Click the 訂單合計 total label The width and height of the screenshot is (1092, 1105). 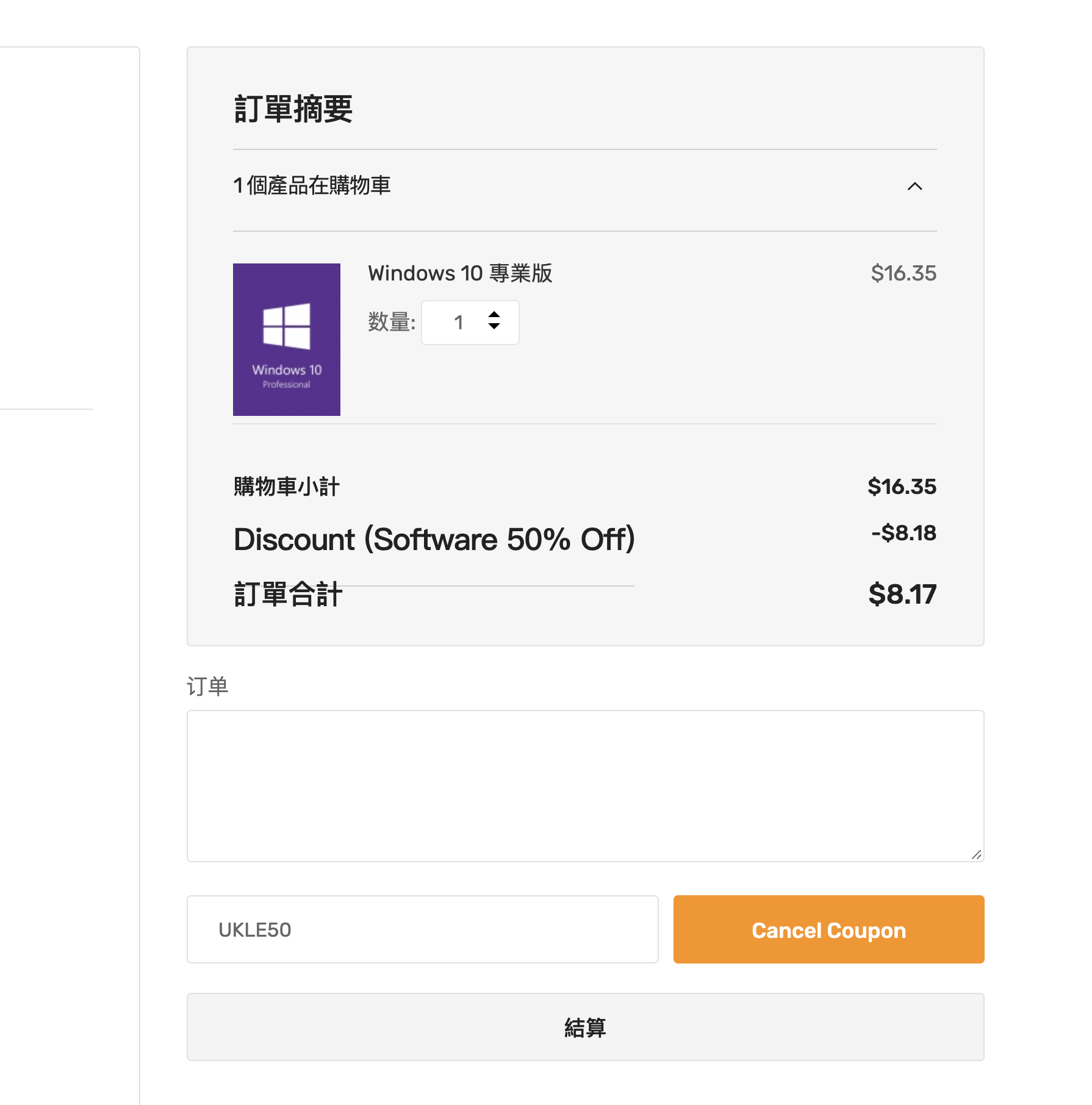[288, 594]
